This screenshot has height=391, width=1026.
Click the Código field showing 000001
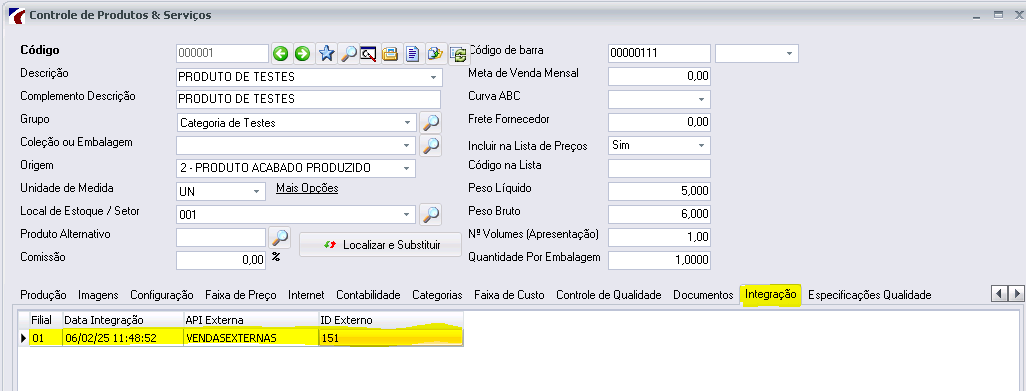point(222,54)
